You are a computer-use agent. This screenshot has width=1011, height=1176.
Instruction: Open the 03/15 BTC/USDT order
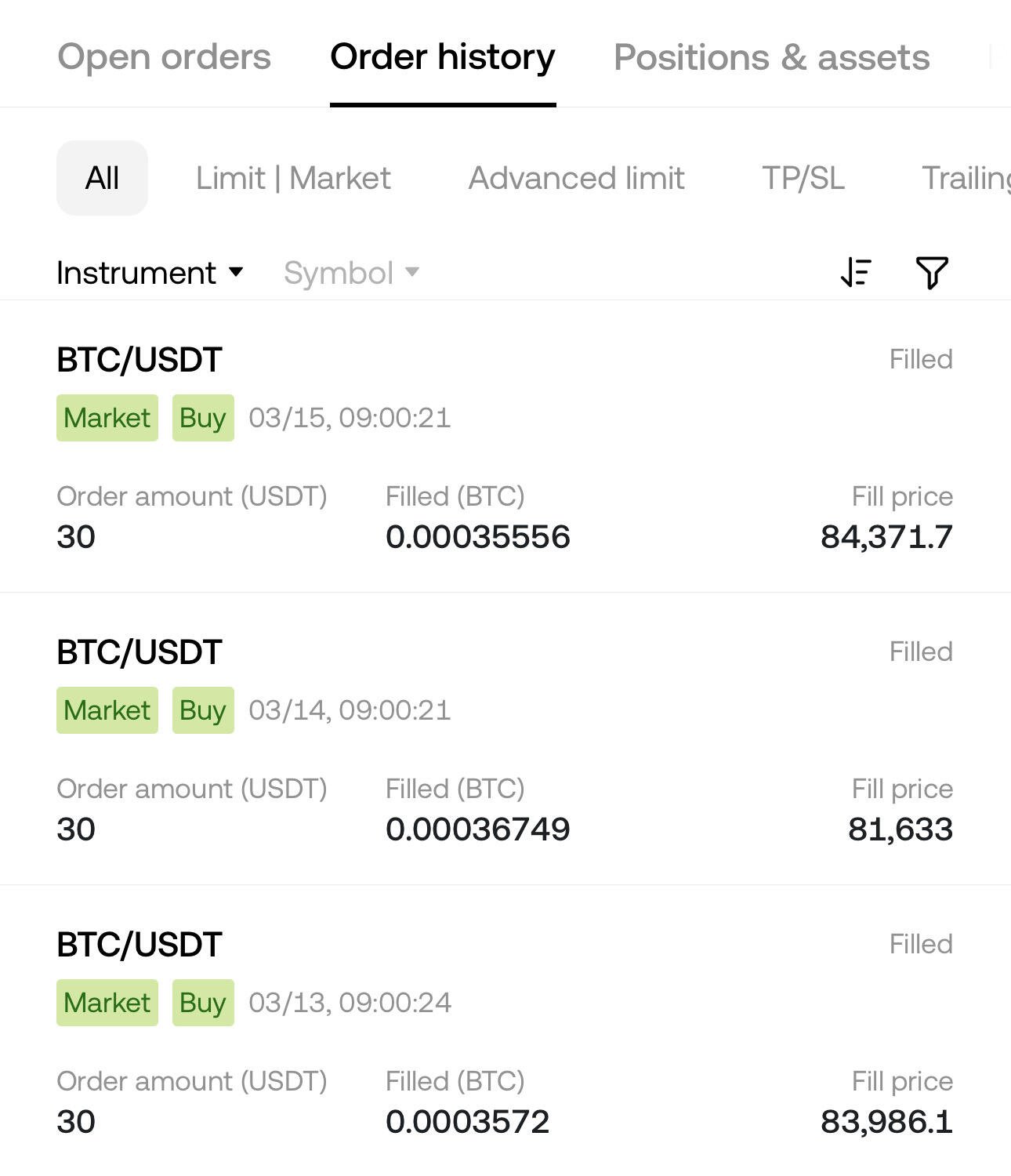coord(505,447)
